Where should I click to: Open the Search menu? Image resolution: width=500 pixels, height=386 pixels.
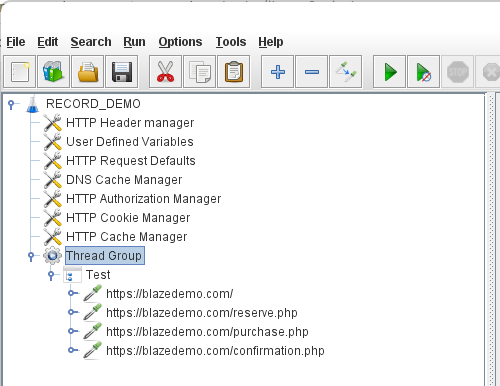pyautogui.click(x=91, y=42)
